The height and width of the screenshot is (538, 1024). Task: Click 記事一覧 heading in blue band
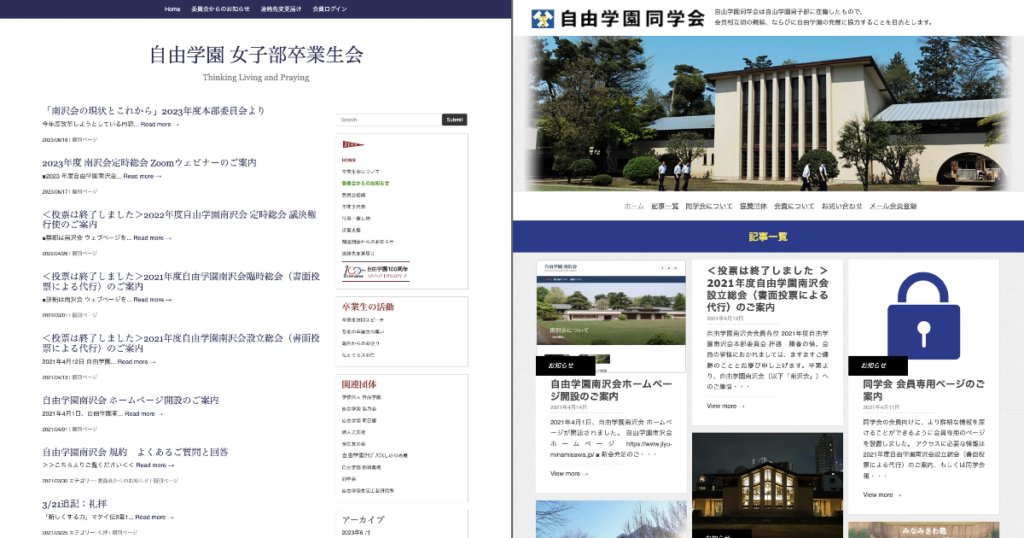768,236
